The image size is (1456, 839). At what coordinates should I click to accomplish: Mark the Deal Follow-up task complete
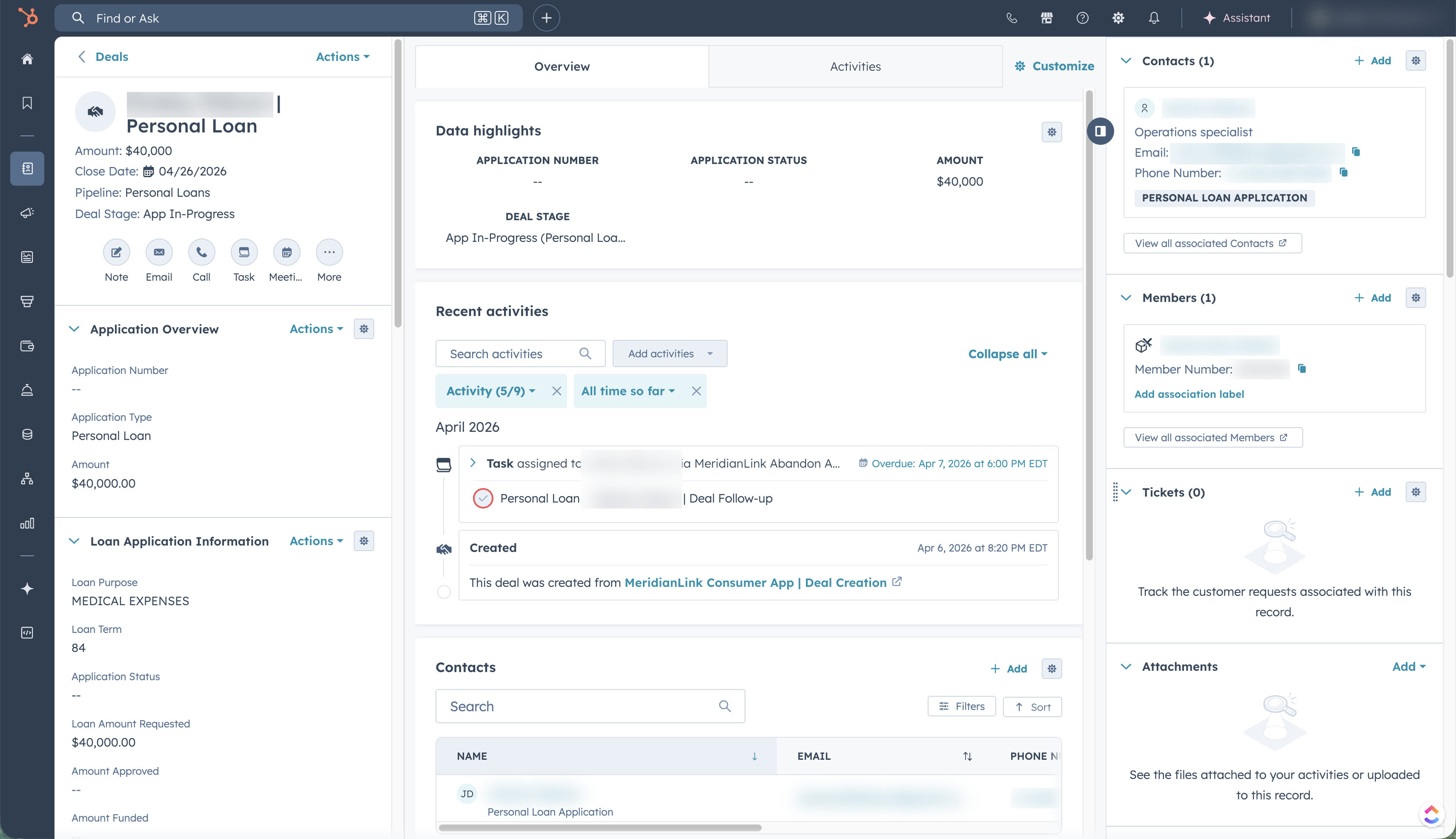[x=483, y=498]
